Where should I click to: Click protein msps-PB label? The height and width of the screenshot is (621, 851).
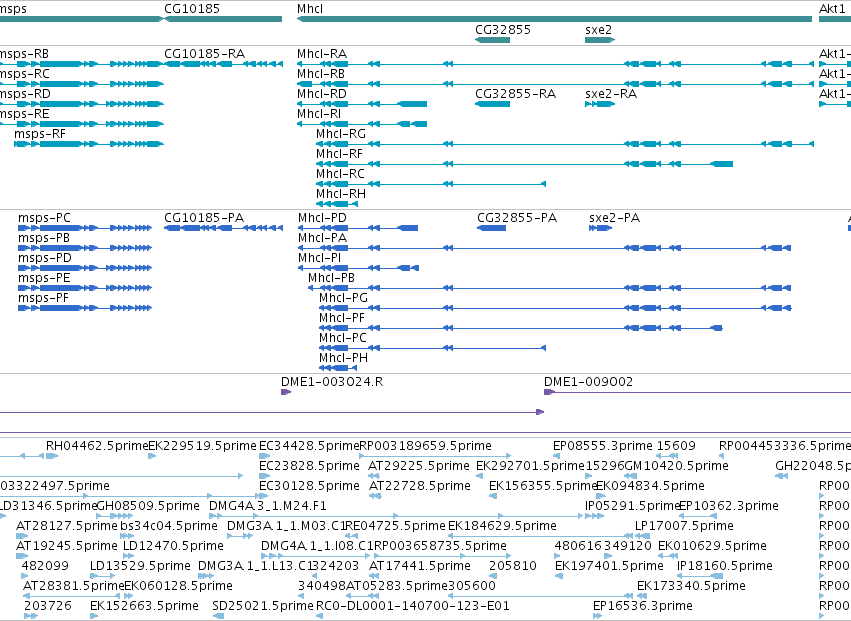(43, 238)
